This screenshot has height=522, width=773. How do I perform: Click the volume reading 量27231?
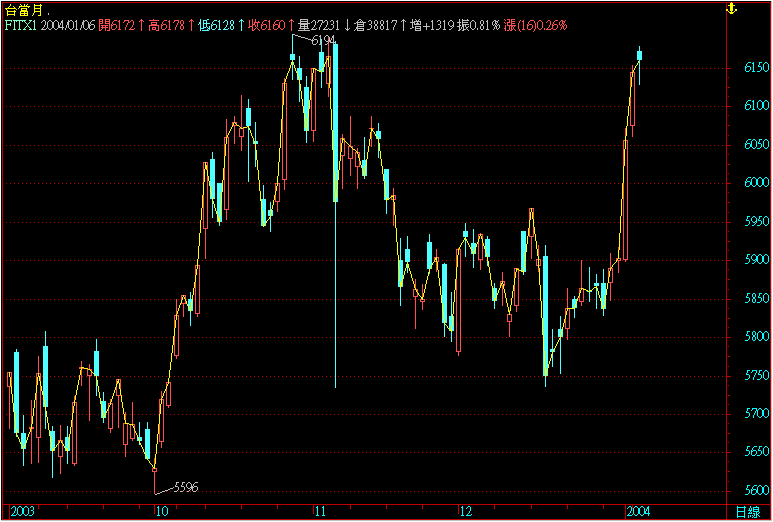(321, 25)
